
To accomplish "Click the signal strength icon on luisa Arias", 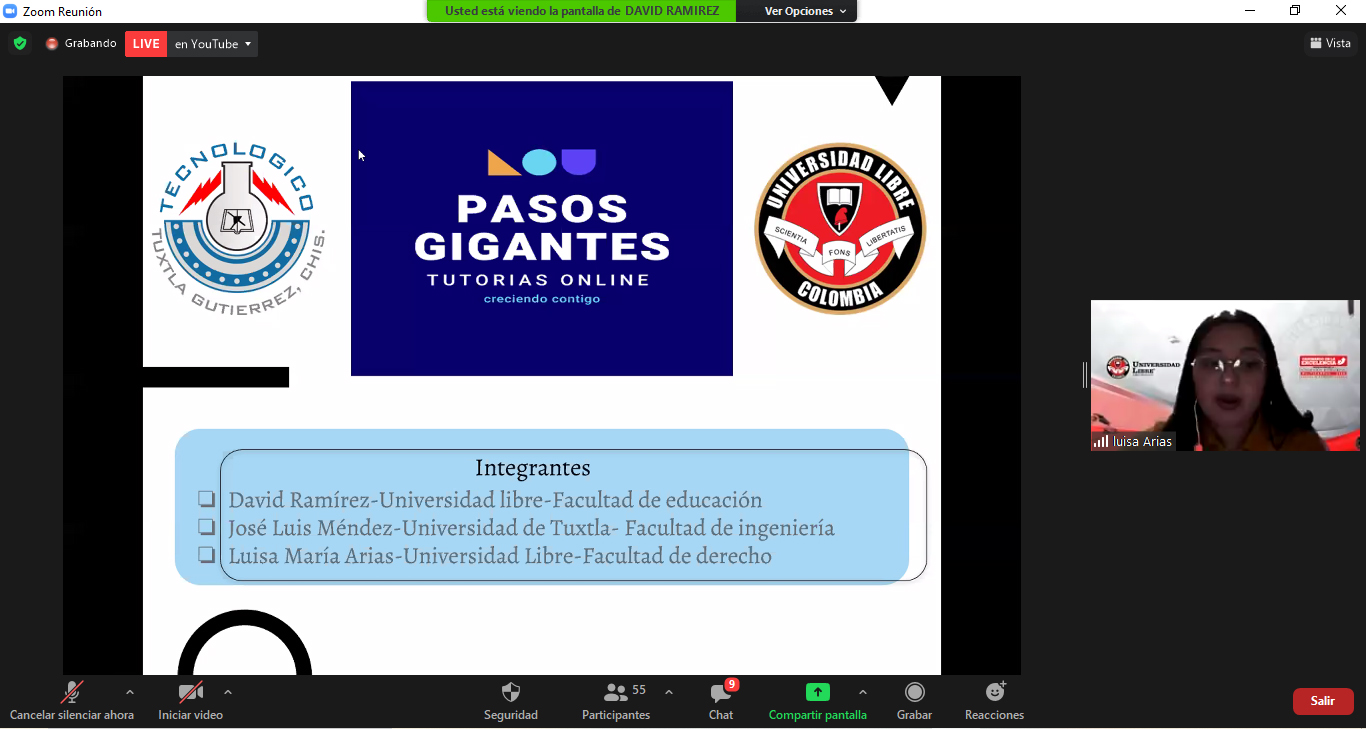I will pyautogui.click(x=1101, y=441).
